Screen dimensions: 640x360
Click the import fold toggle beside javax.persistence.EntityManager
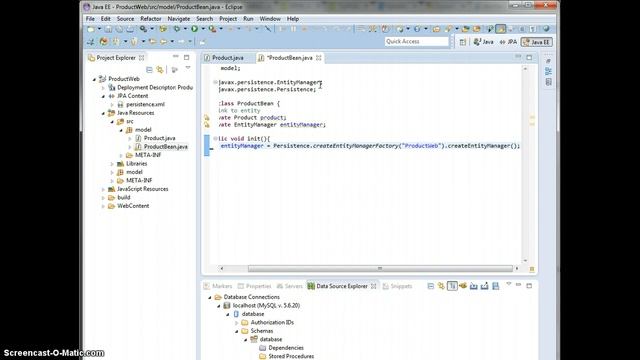point(215,82)
